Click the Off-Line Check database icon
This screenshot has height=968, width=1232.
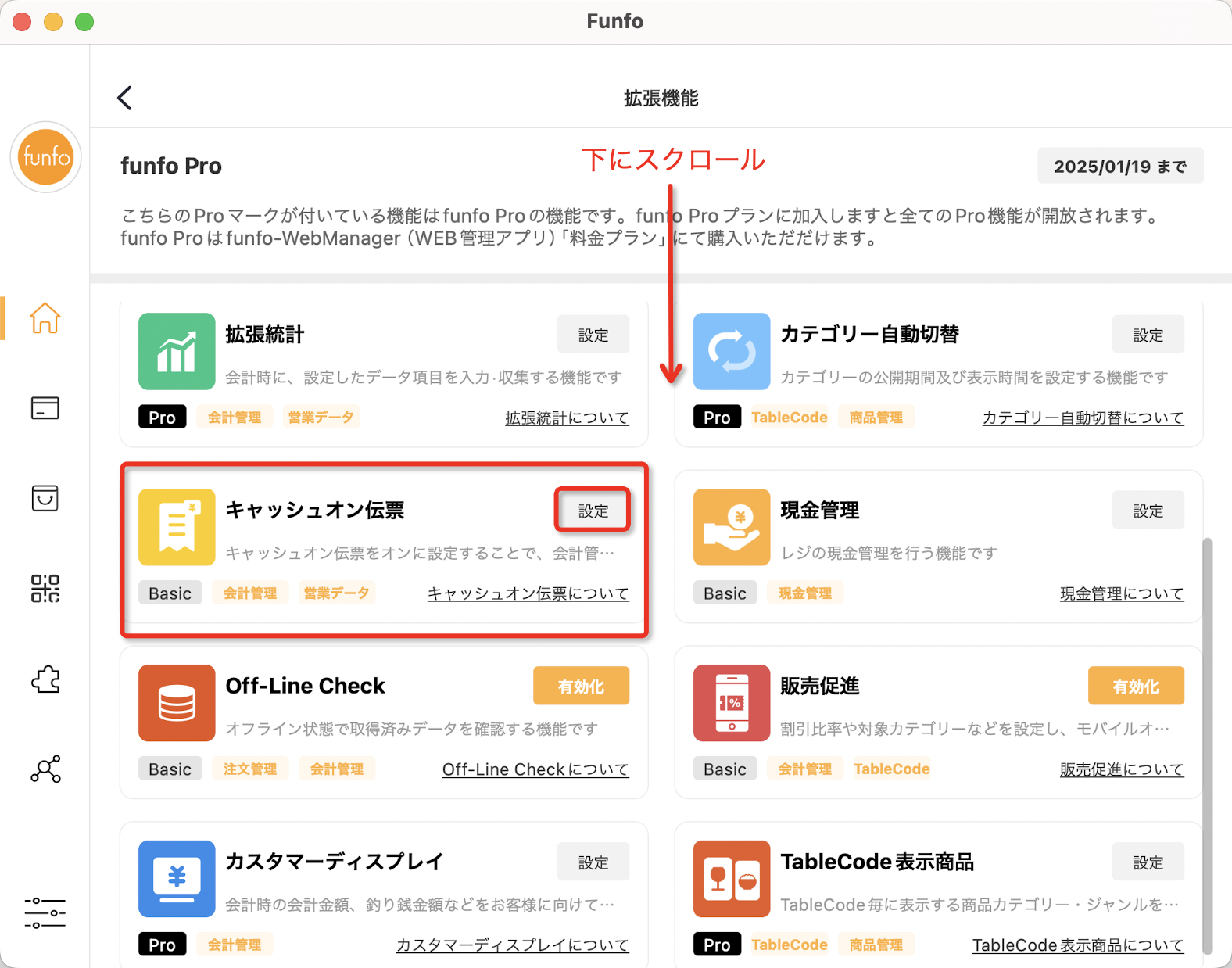coord(177,703)
